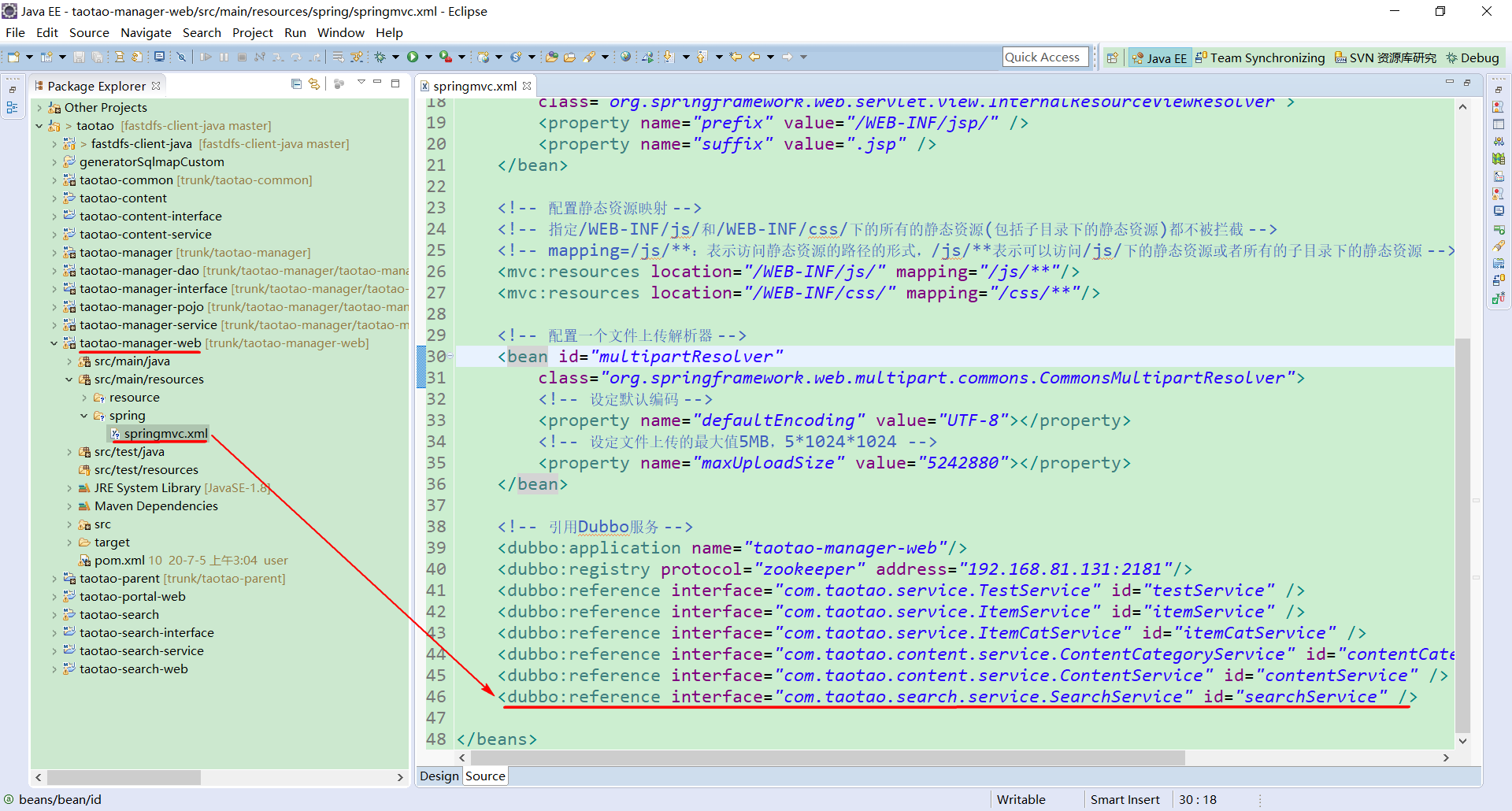Click the Back navigation arrow icon
The height and width of the screenshot is (811, 1512).
tap(754, 57)
